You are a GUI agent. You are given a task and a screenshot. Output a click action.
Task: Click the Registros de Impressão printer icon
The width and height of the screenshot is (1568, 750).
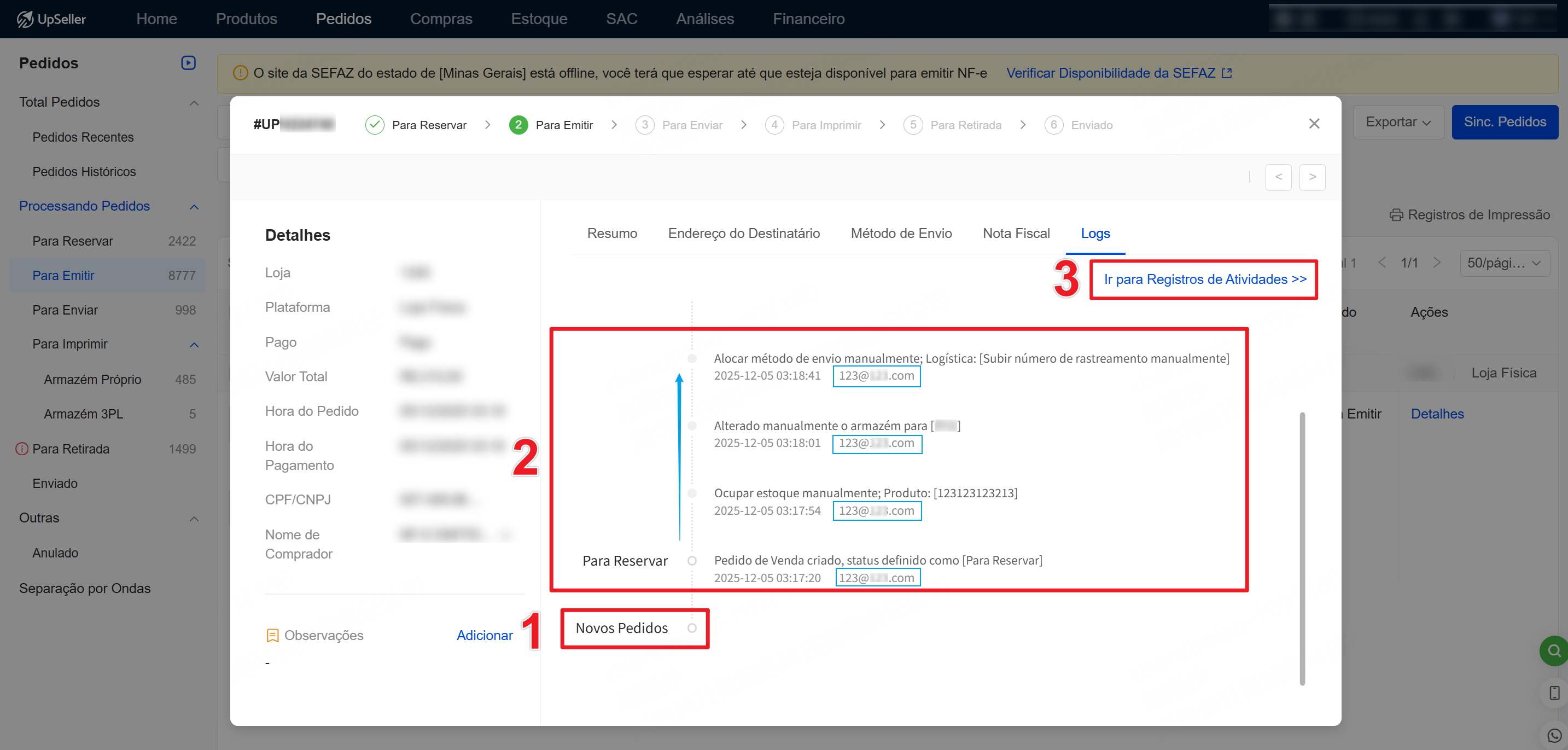point(1396,215)
